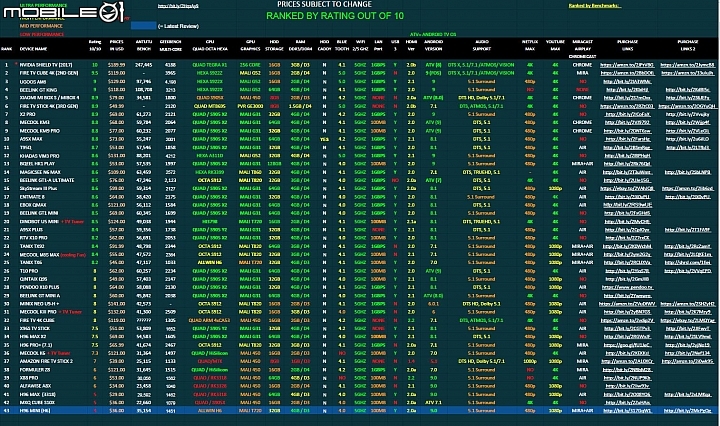The image size is (720, 426).
Task: Open the purchase link for UGOOS AM6
Action: 627,81
